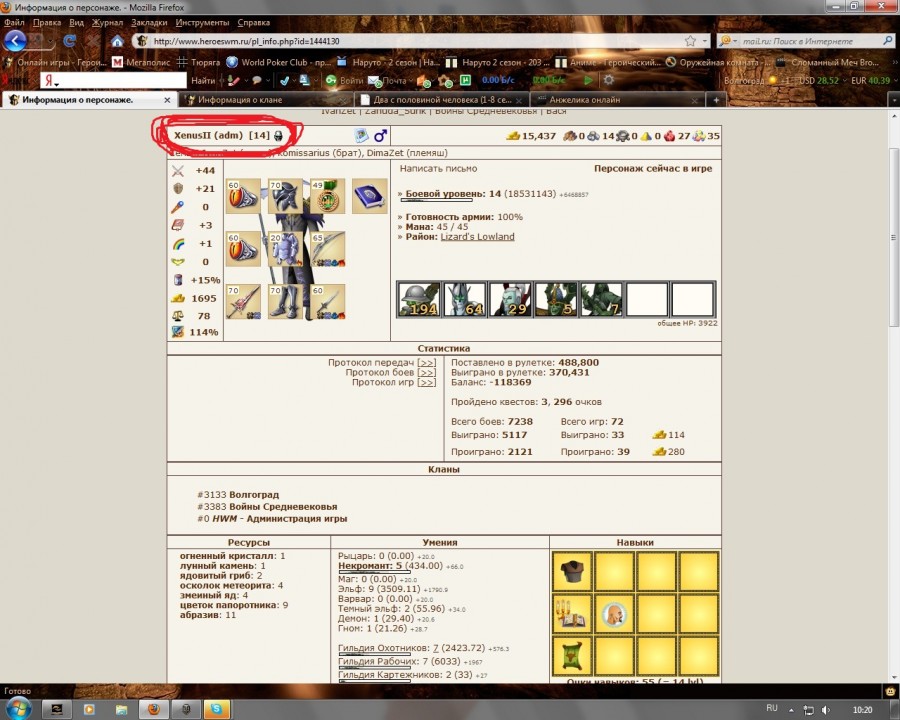Click the green scroll skill icon
This screenshot has height=720, width=900.
pyautogui.click(x=572, y=656)
